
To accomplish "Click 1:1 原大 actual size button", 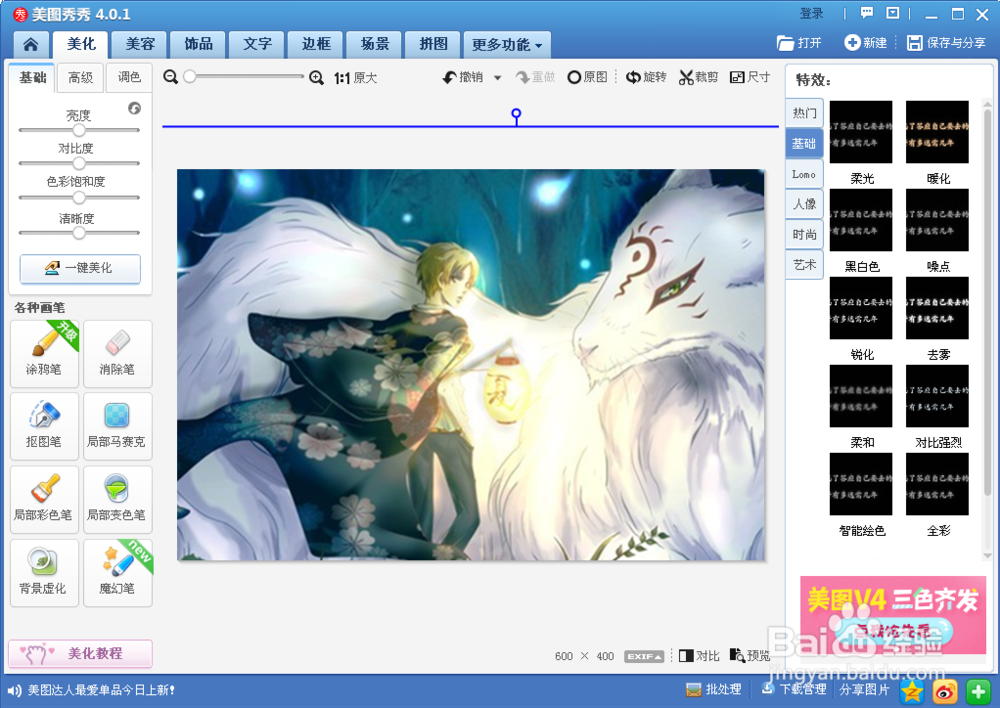I will [356, 78].
